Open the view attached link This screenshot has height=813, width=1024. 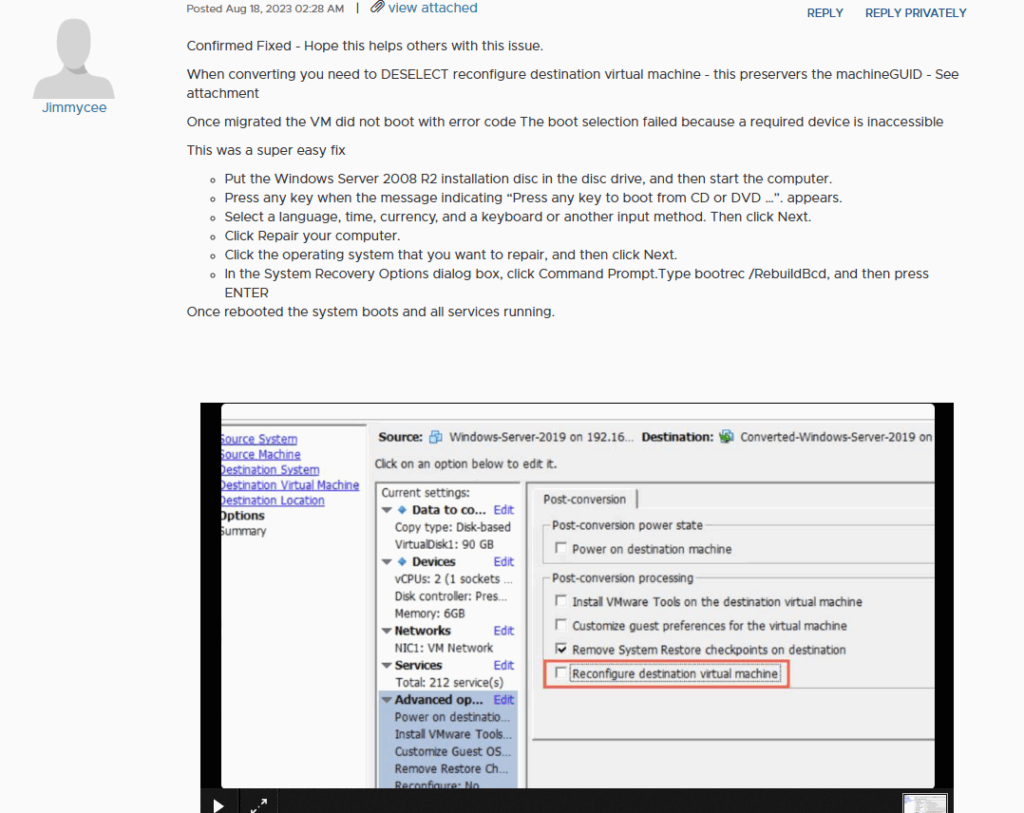(432, 8)
